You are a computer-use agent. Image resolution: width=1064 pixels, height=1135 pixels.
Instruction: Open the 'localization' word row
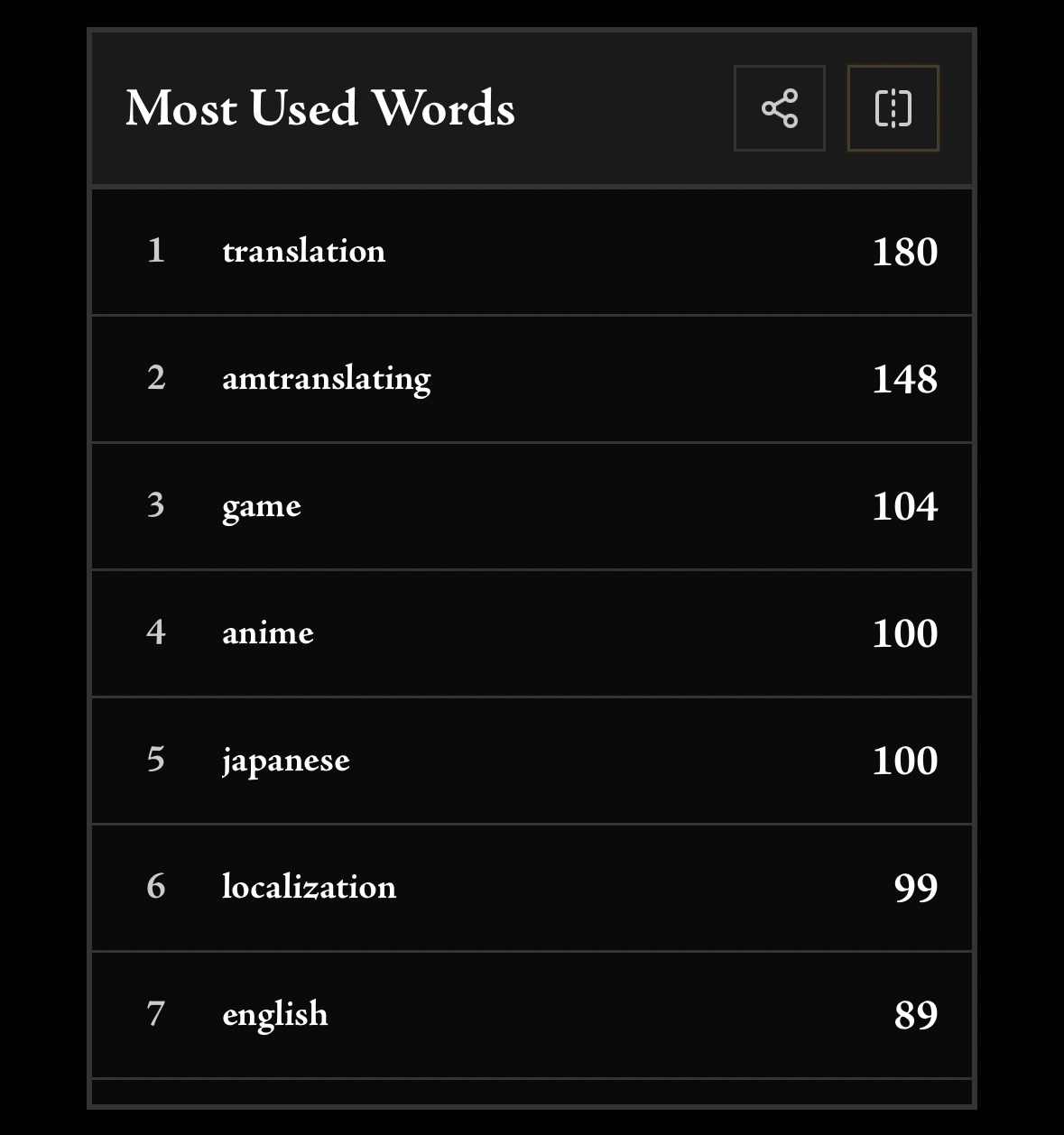pos(310,887)
